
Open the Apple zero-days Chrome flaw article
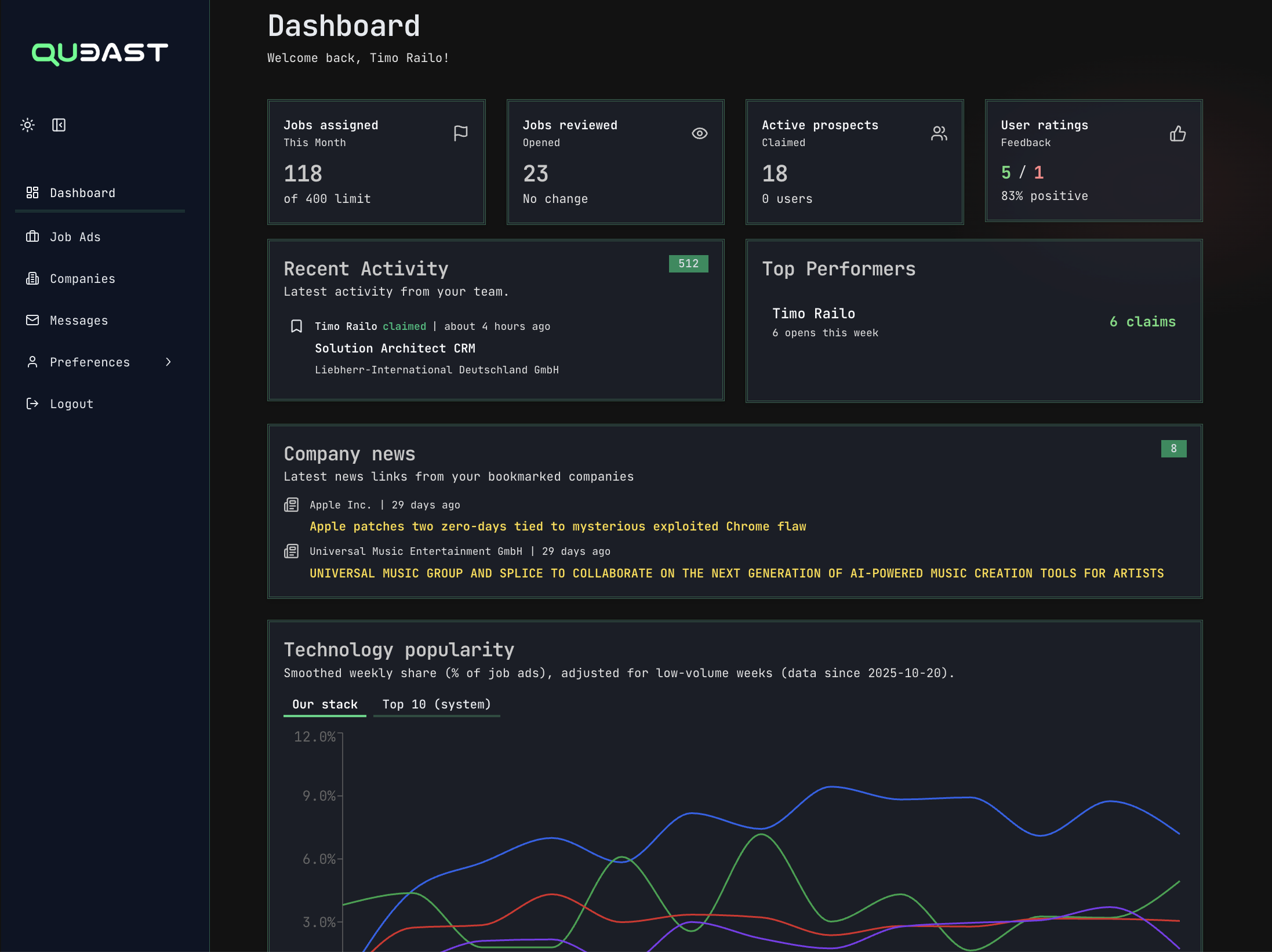pyautogui.click(x=557, y=526)
